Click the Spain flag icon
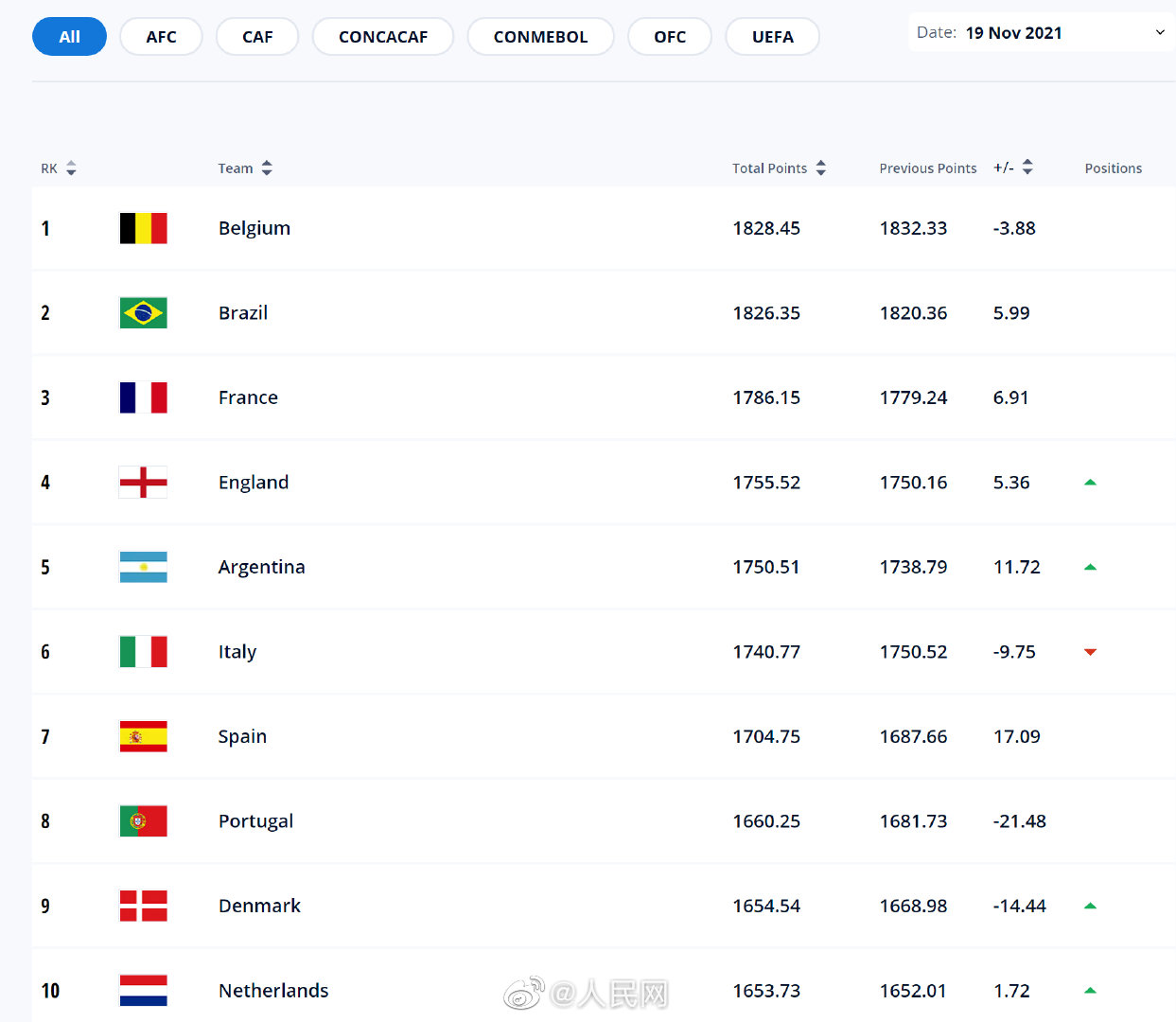Viewport: 1176px width, 1022px height. coord(143,736)
